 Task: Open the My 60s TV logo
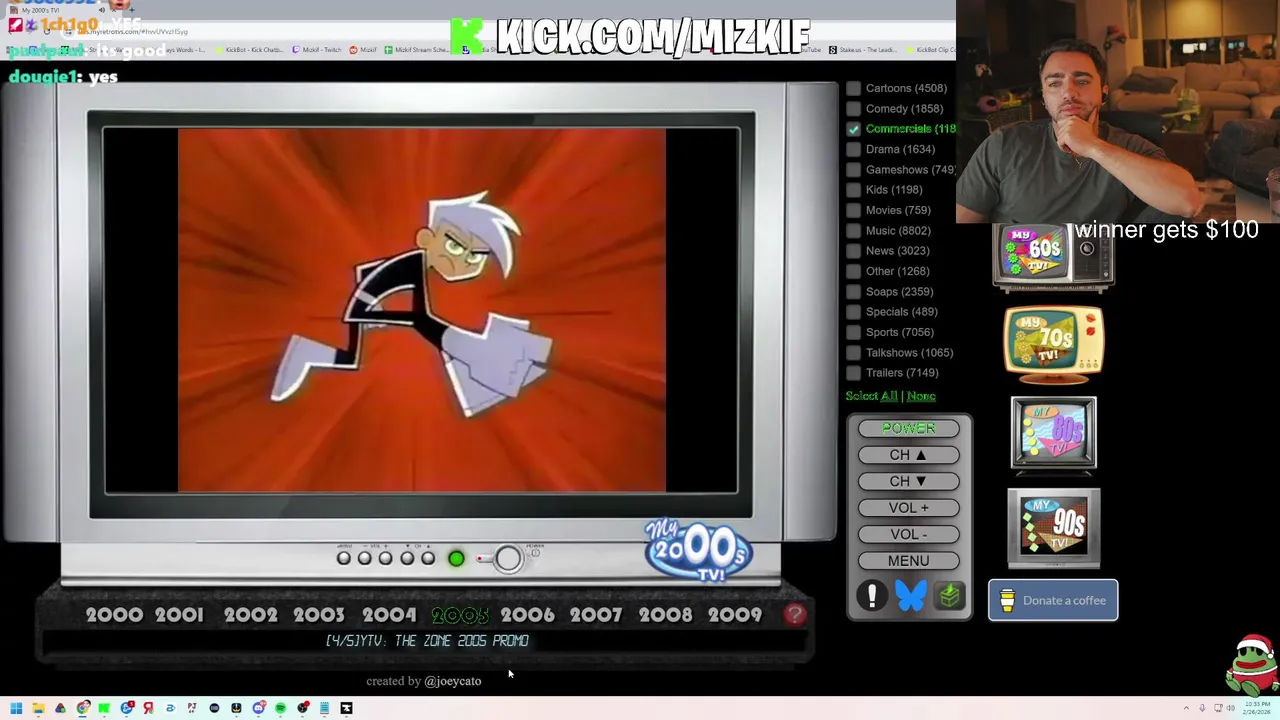coord(1053,257)
